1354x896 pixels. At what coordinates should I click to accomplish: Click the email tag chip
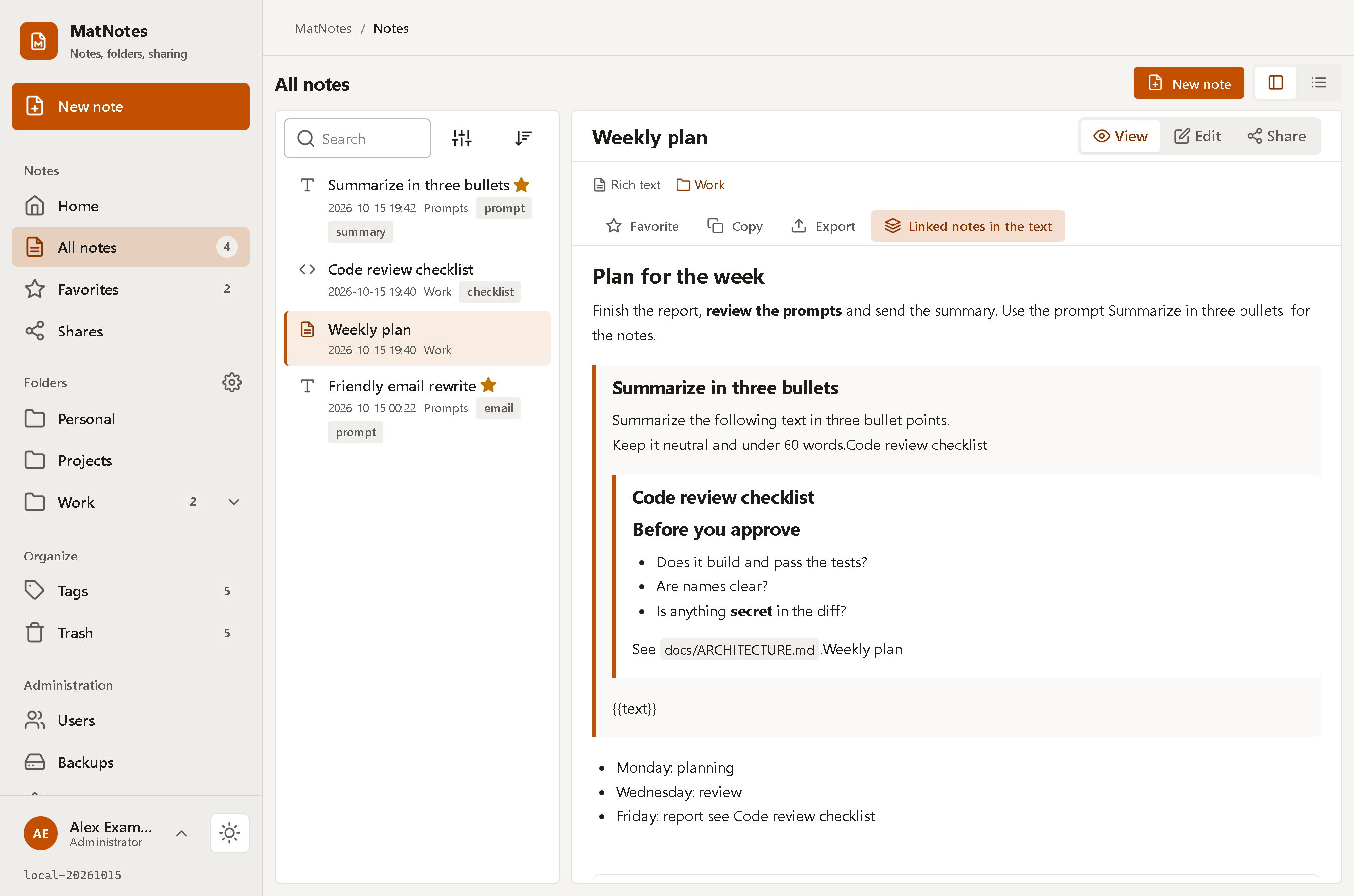pos(498,408)
